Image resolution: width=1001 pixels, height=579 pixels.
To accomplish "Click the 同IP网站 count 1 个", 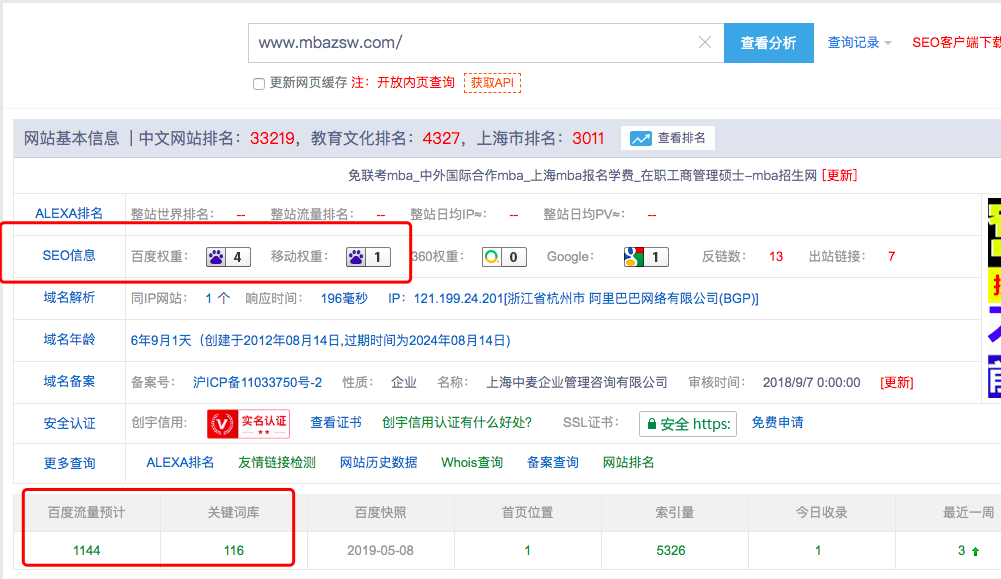I will point(217,299).
